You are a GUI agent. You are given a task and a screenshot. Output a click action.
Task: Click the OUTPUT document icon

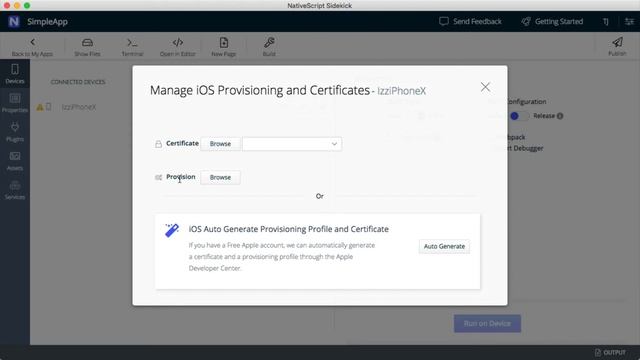(x=598, y=352)
